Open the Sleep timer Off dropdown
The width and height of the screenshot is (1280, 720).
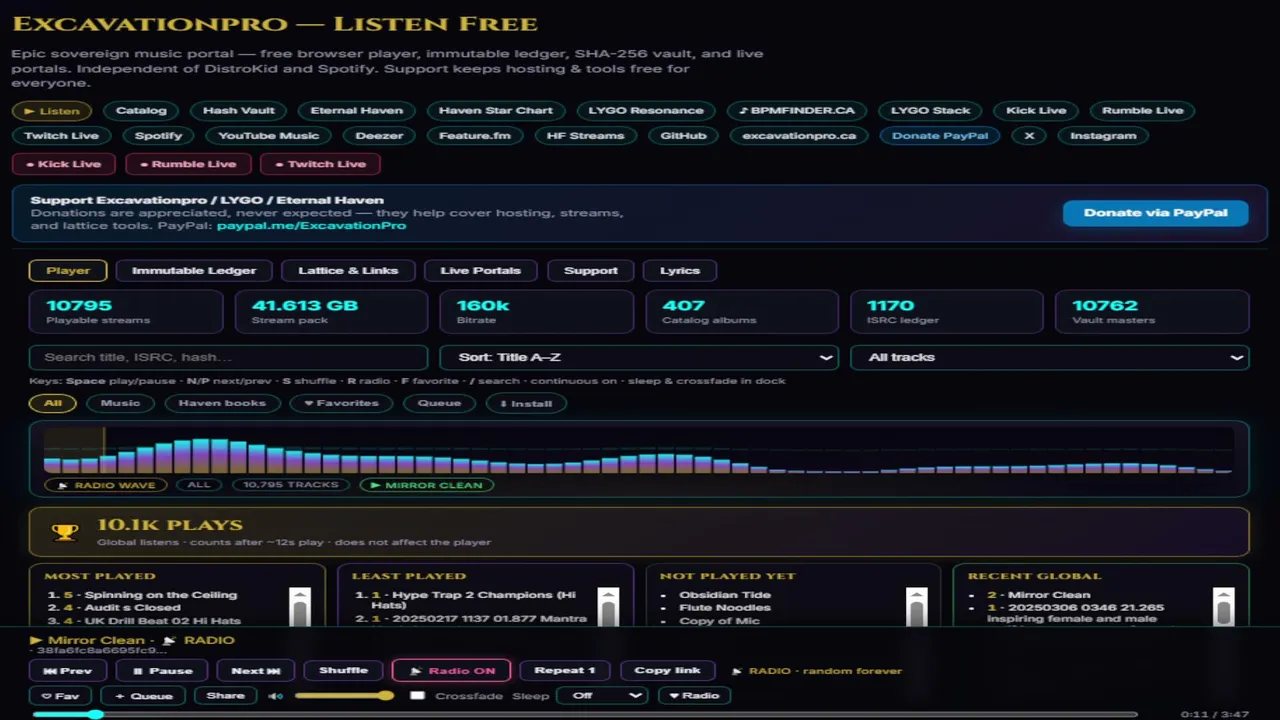602,696
